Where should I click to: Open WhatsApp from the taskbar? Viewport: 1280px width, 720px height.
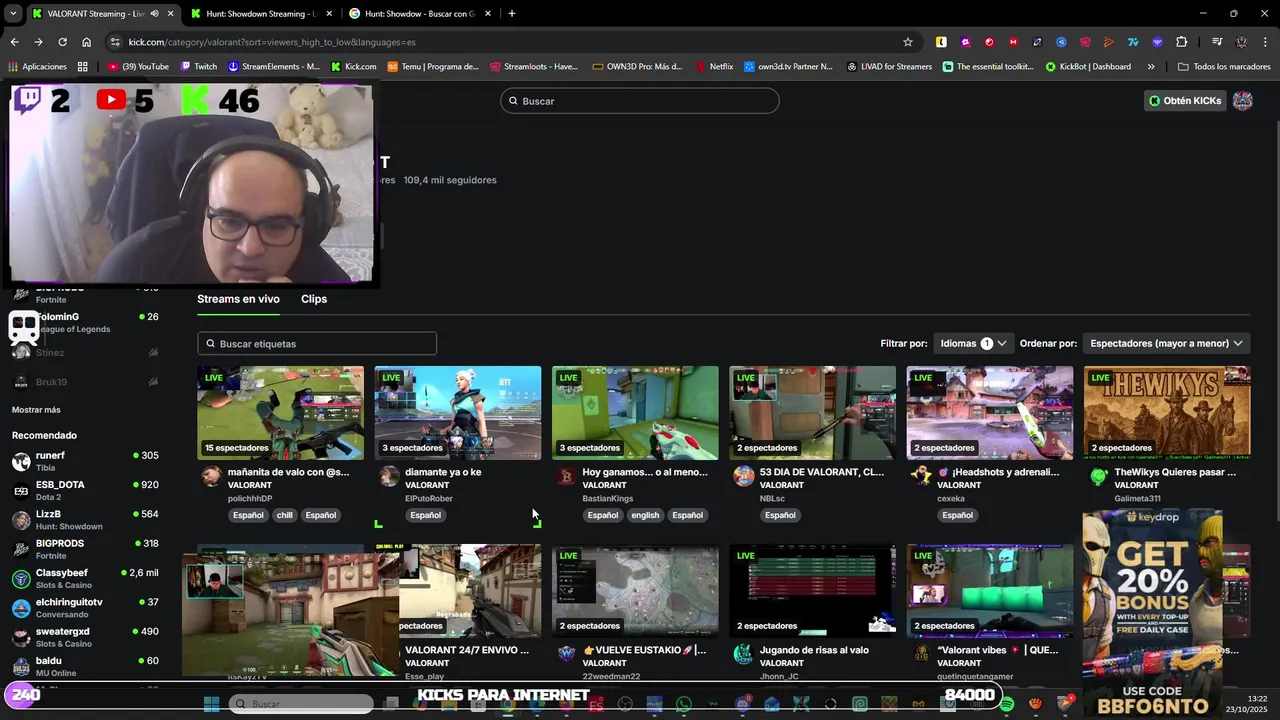click(684, 704)
